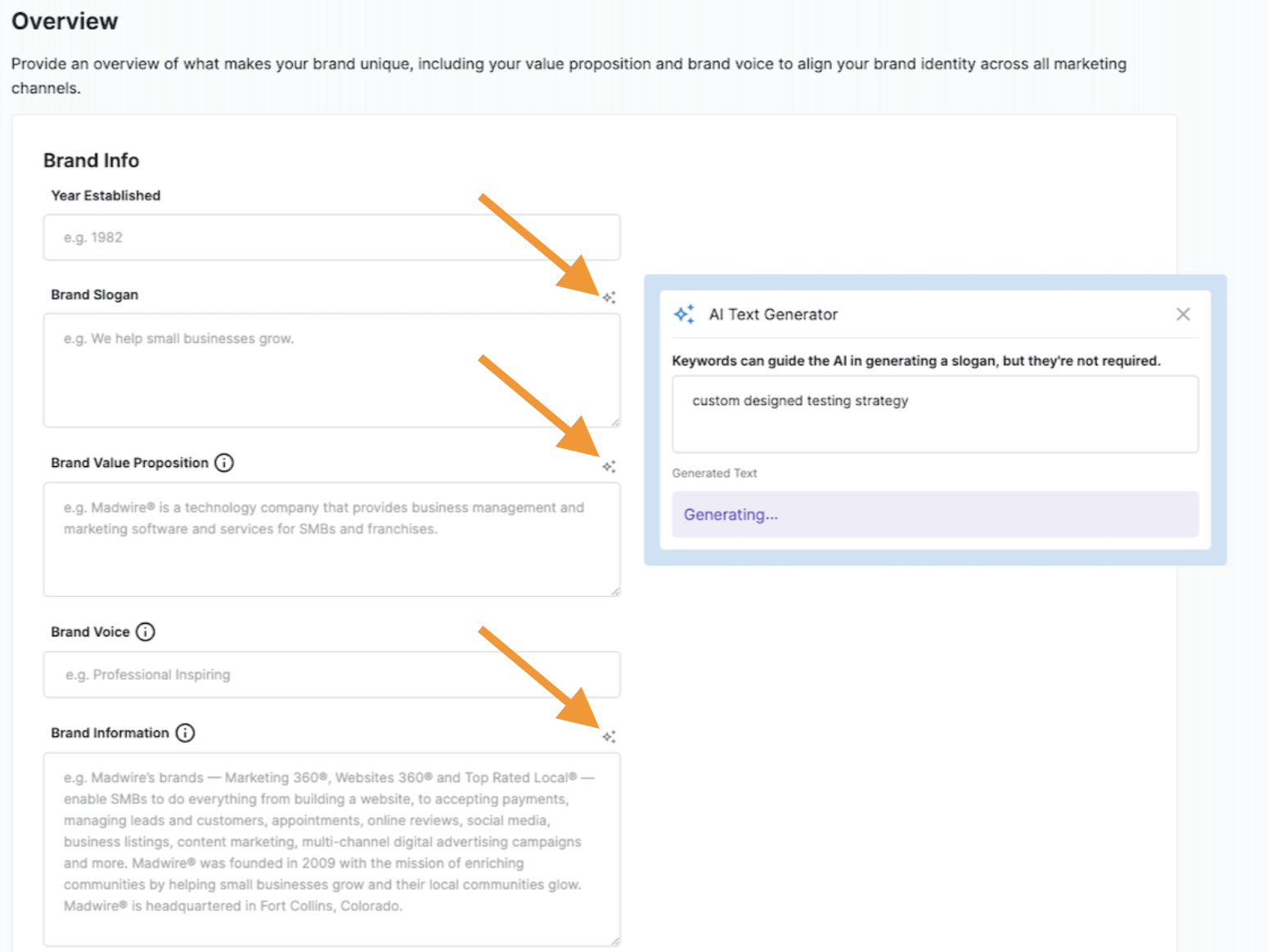Grab the Brand Slogan textarea resize handle
Image resolution: width=1268 pixels, height=952 pixels.
click(615, 422)
